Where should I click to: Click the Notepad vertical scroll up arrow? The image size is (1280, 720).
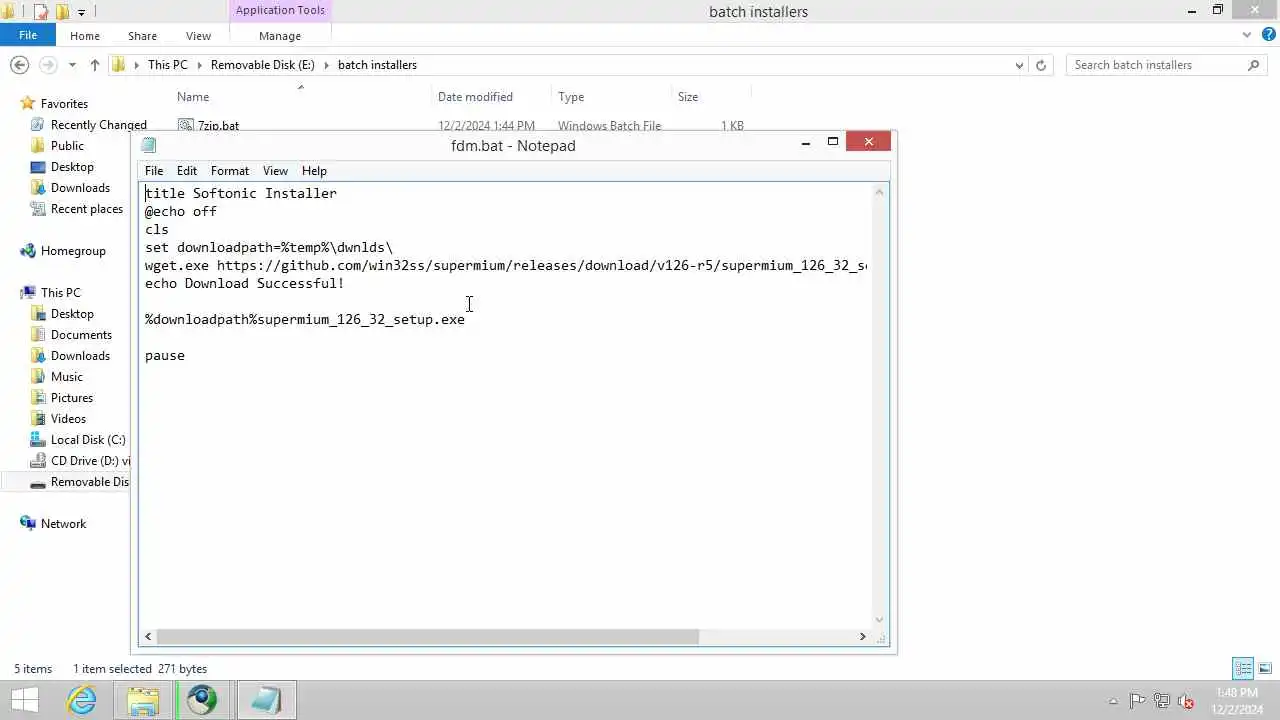click(880, 191)
